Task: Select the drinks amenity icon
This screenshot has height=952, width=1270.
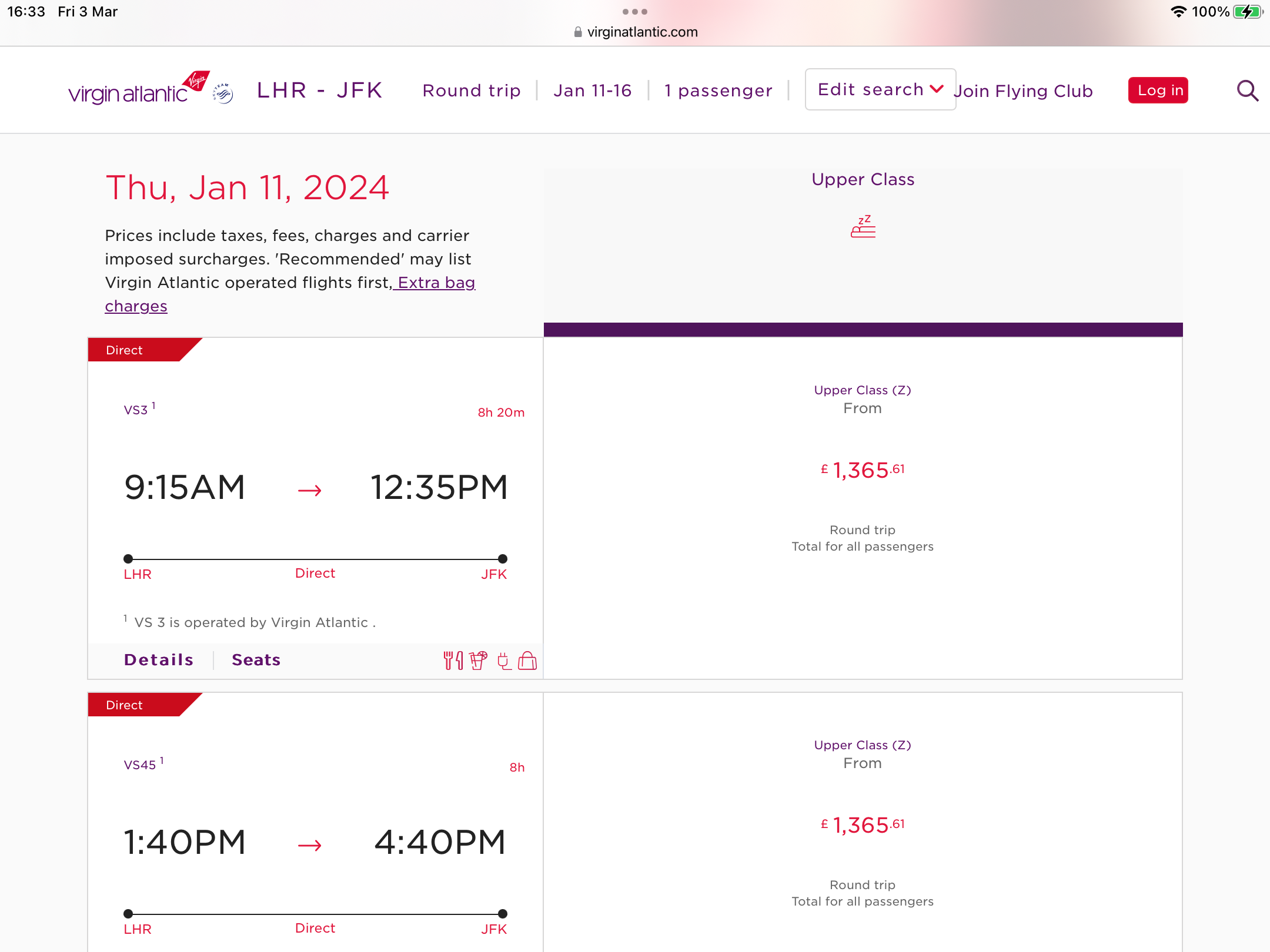Action: click(x=479, y=661)
